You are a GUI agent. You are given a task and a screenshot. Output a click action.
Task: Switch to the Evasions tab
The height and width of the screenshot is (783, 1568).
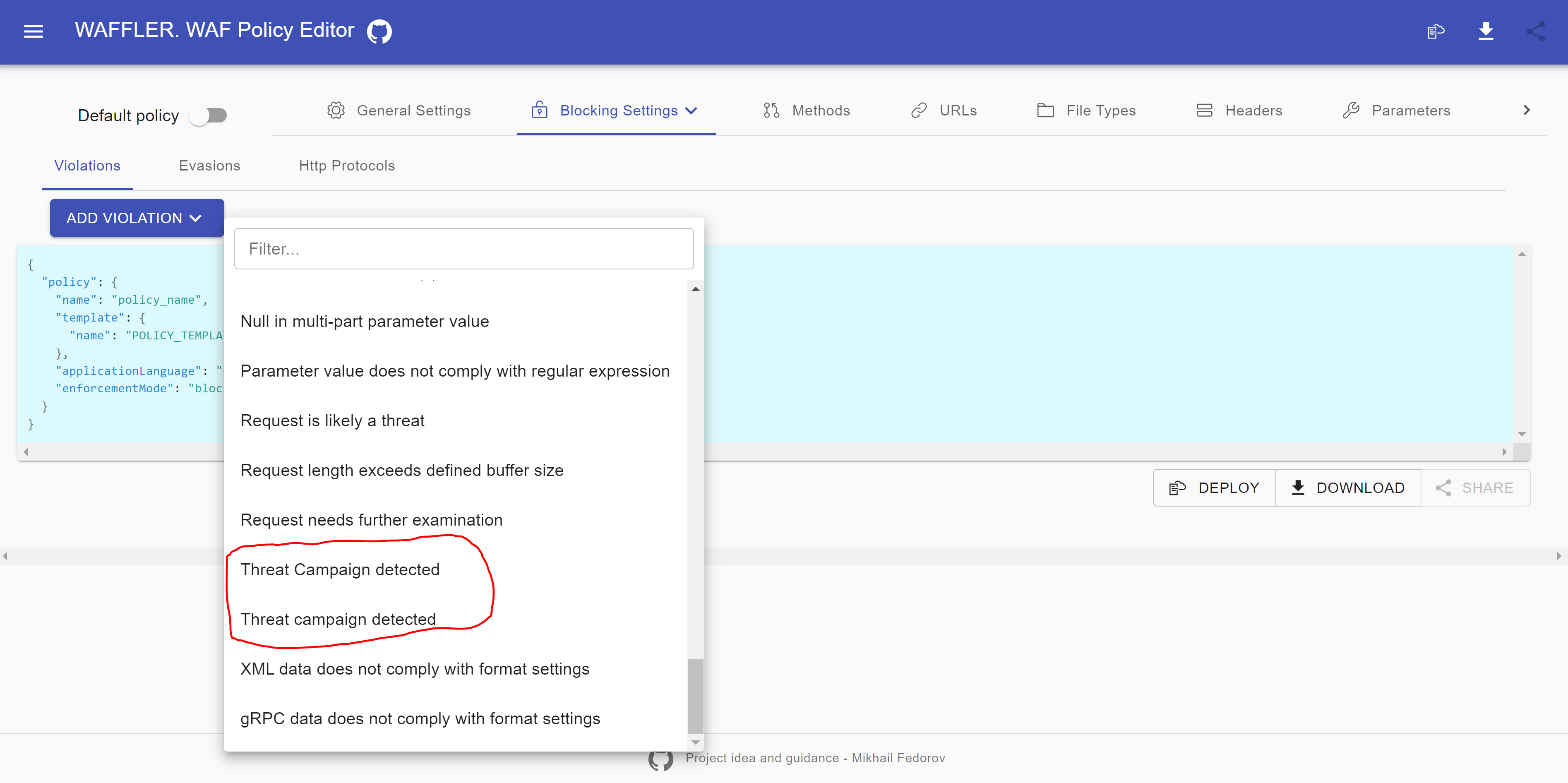pos(209,165)
